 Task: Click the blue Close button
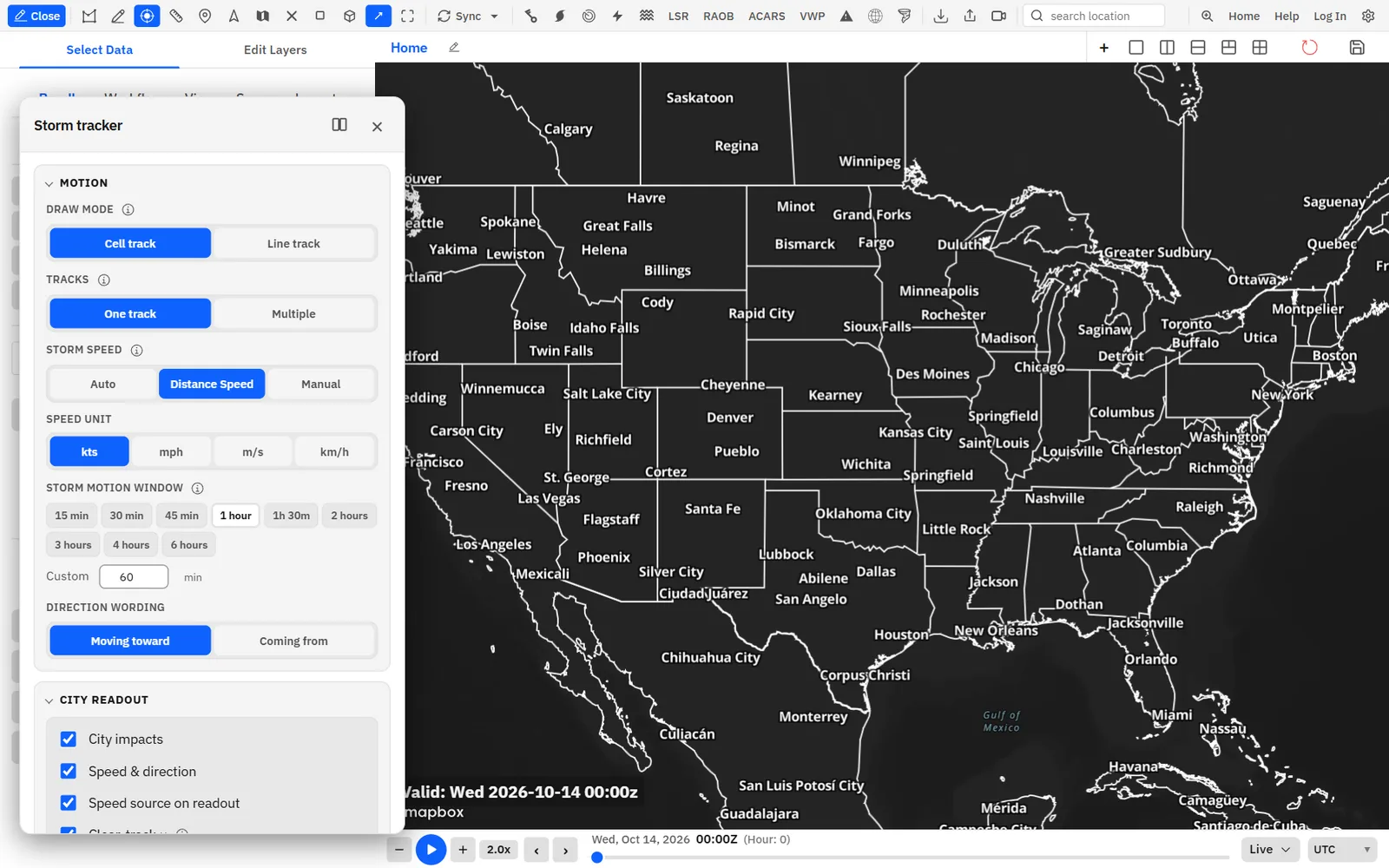[x=36, y=16]
